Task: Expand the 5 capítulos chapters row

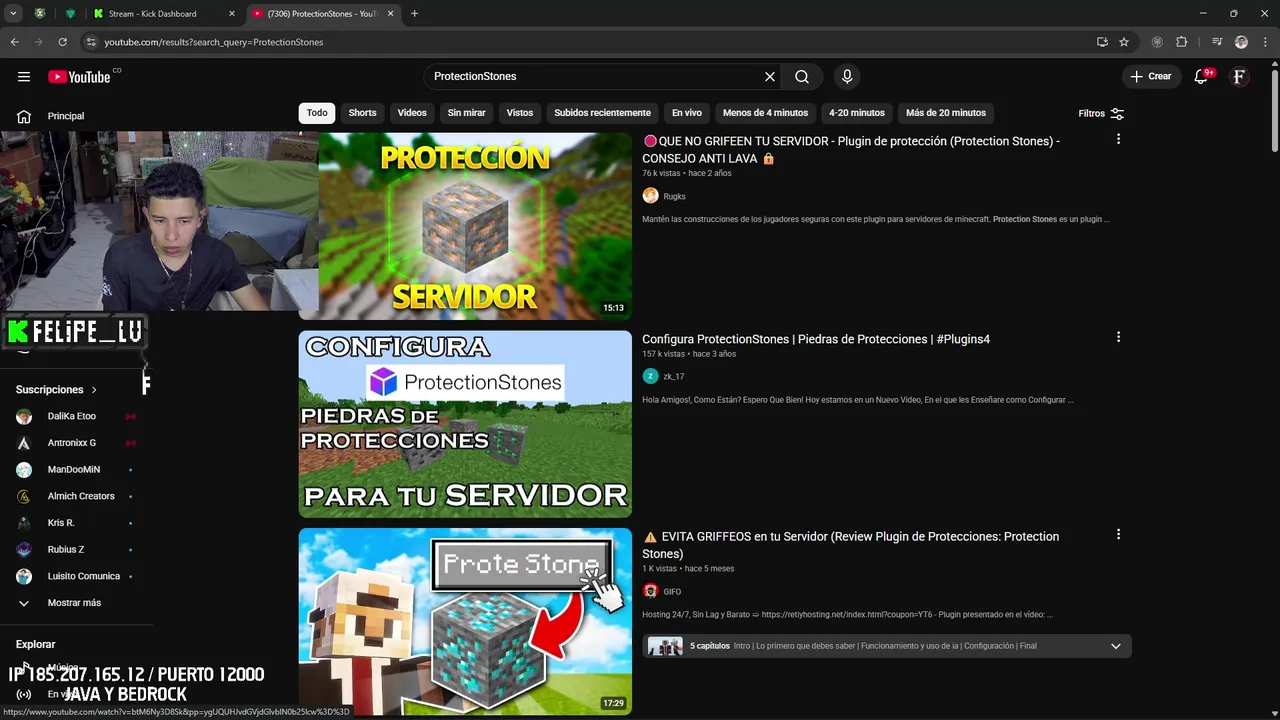Action: click(886, 646)
